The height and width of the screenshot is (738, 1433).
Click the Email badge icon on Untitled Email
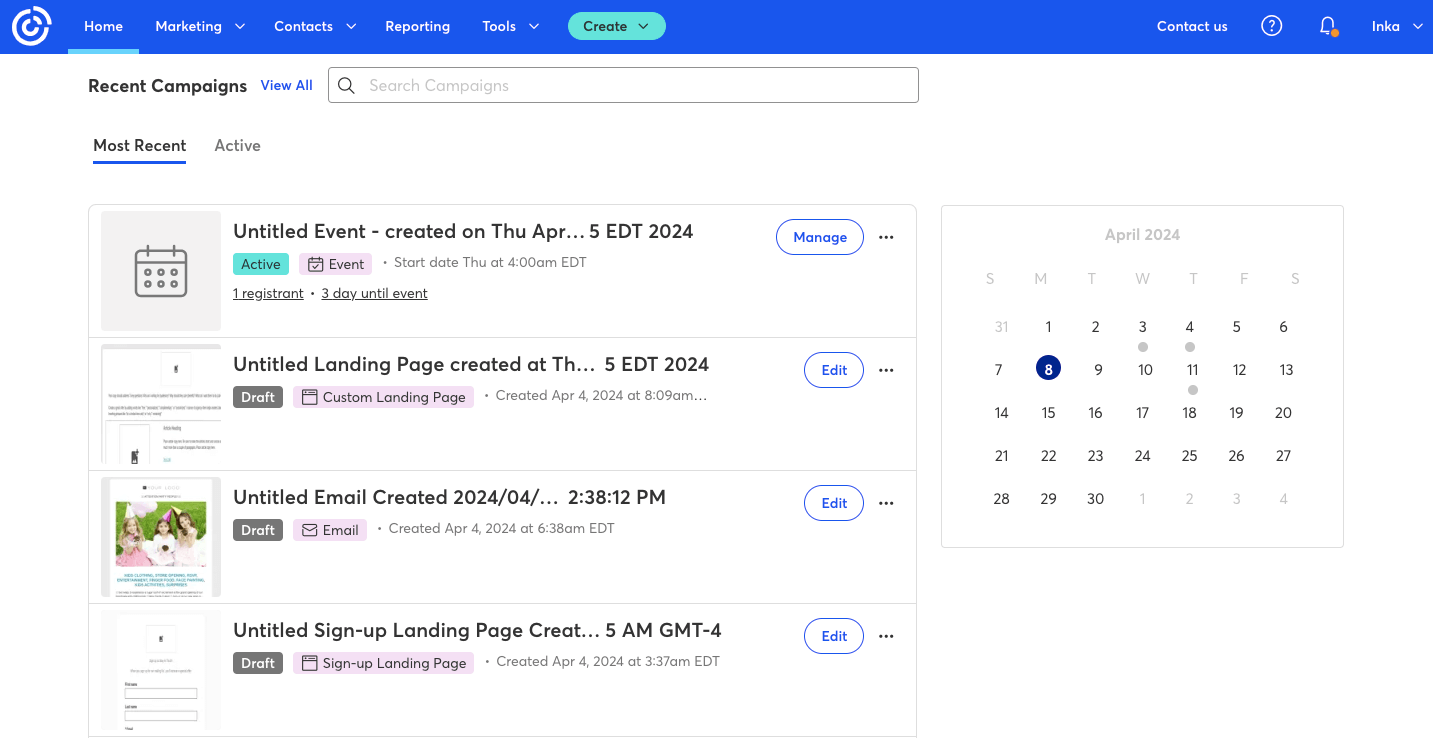pos(309,529)
